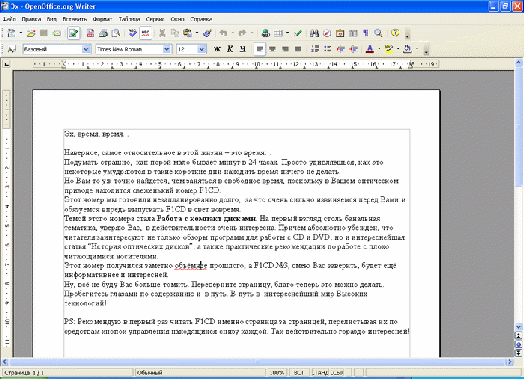
Task: Expand the paragraph style dropdown
Action: [86, 49]
